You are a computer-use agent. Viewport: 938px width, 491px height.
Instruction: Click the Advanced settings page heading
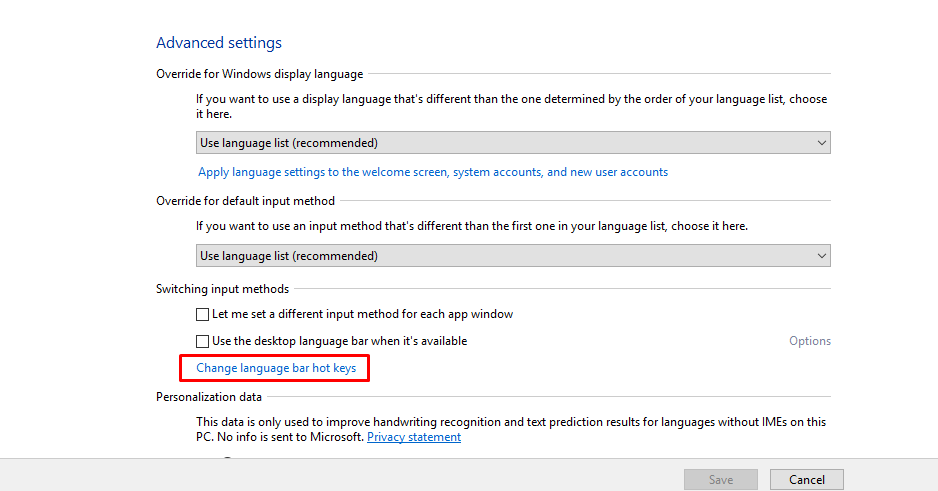coord(219,43)
